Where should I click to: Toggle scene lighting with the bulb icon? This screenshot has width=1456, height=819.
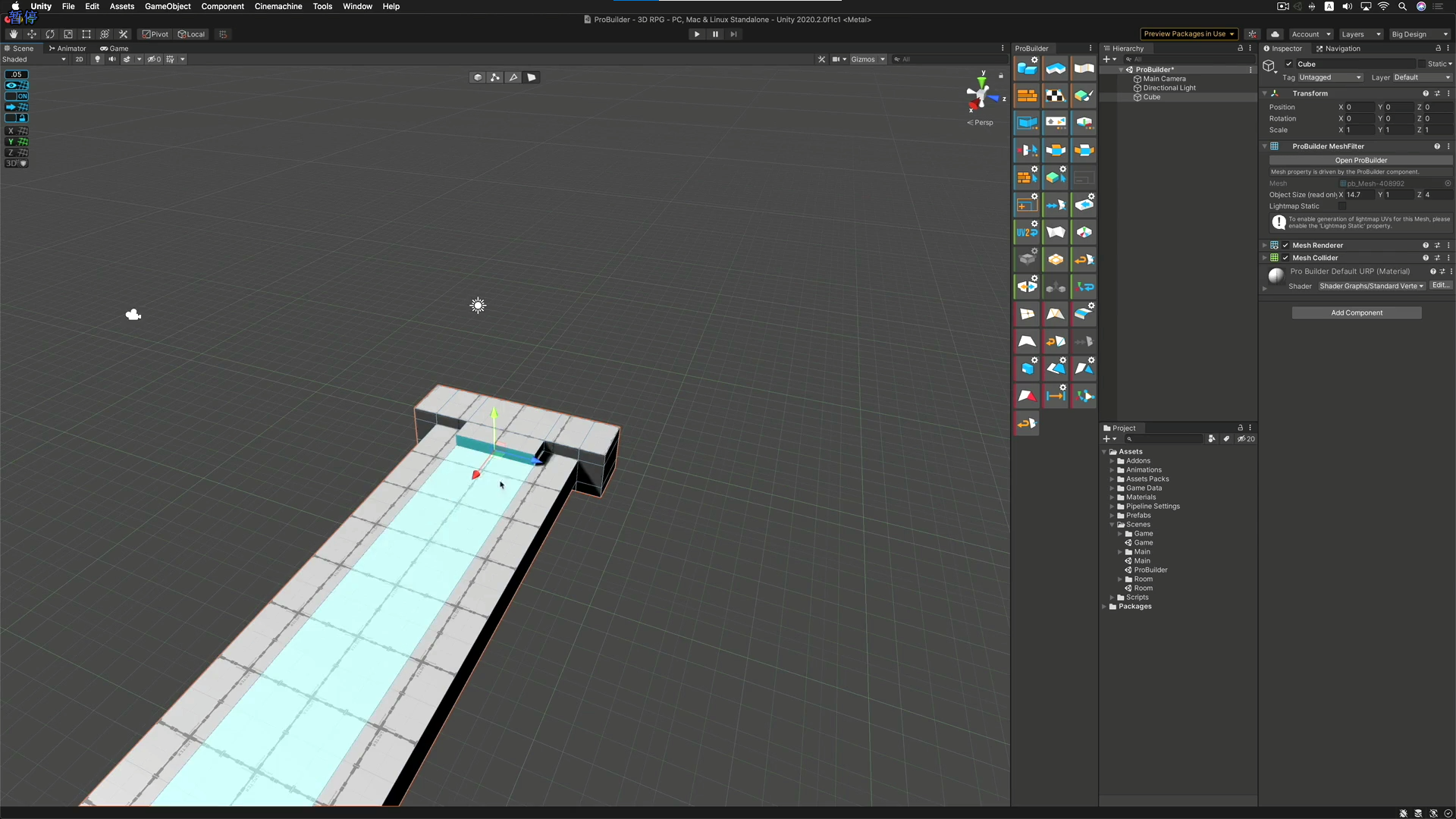point(98,59)
